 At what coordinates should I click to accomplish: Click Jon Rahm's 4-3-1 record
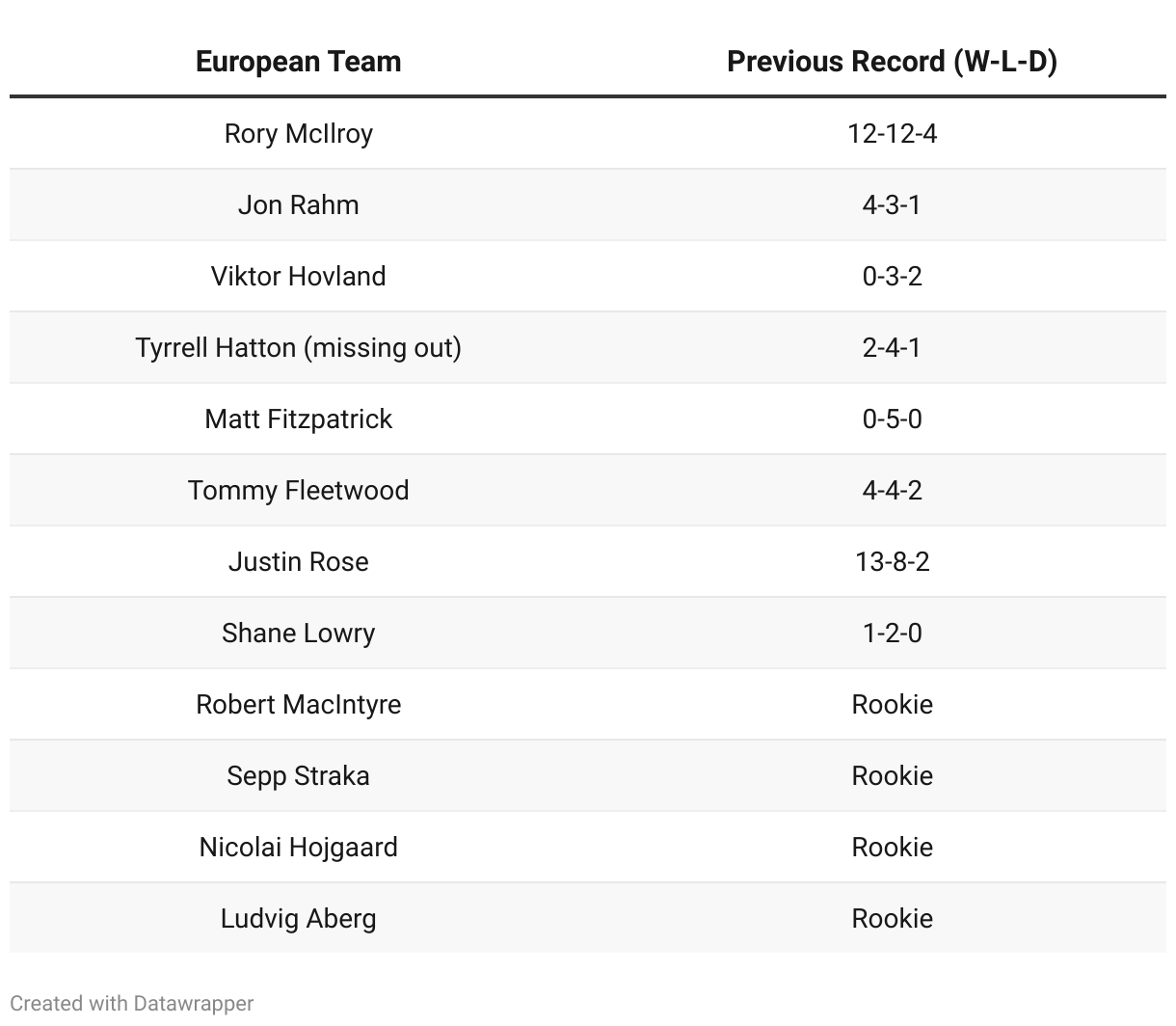tap(892, 204)
